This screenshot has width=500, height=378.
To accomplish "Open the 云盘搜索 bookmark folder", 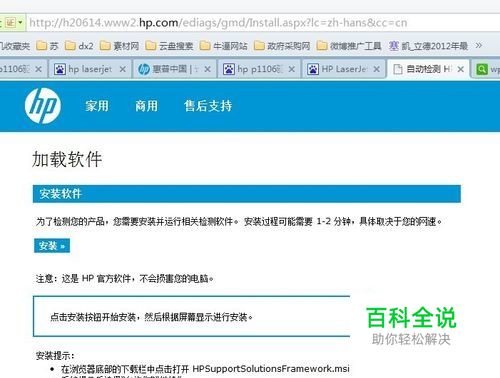I will coord(169,46).
